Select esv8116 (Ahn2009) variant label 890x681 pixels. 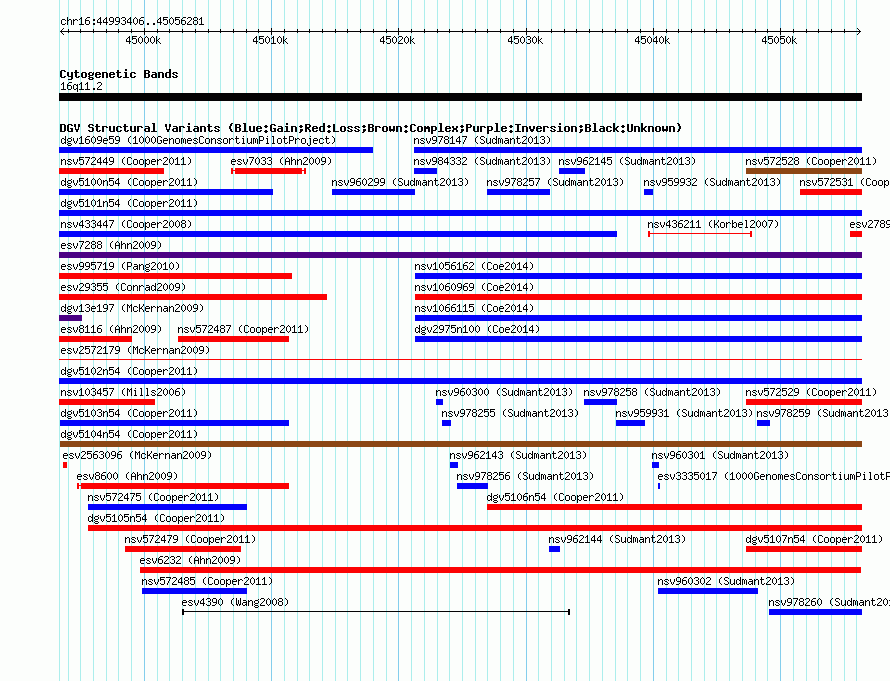(111, 329)
